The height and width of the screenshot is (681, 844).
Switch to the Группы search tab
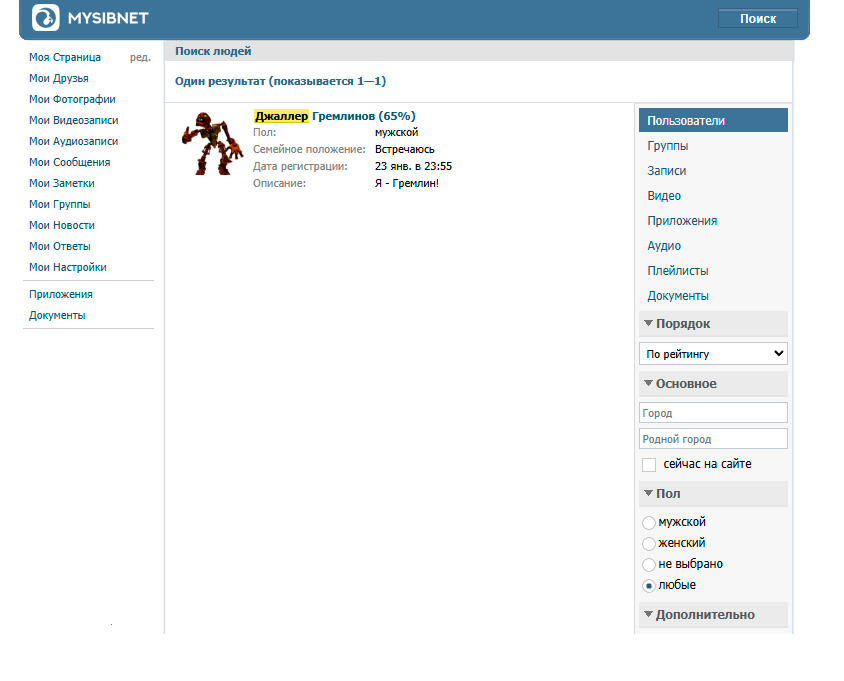tap(667, 146)
